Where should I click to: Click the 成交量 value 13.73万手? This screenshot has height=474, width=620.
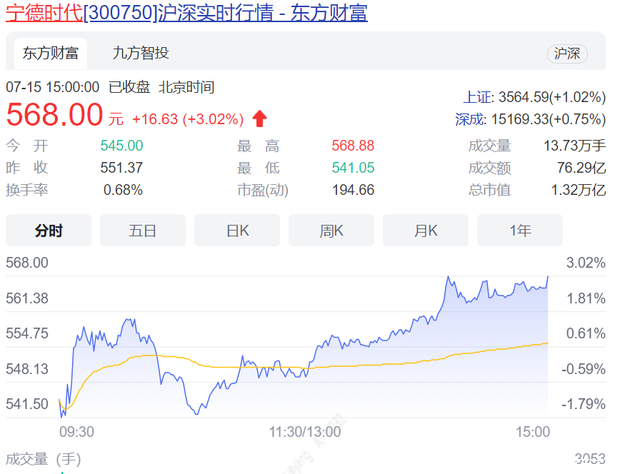point(575,146)
